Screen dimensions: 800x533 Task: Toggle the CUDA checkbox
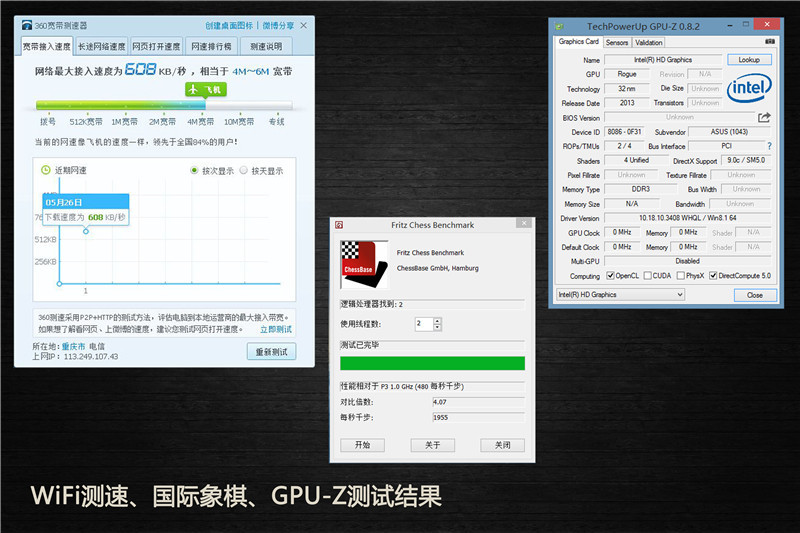[x=647, y=275]
